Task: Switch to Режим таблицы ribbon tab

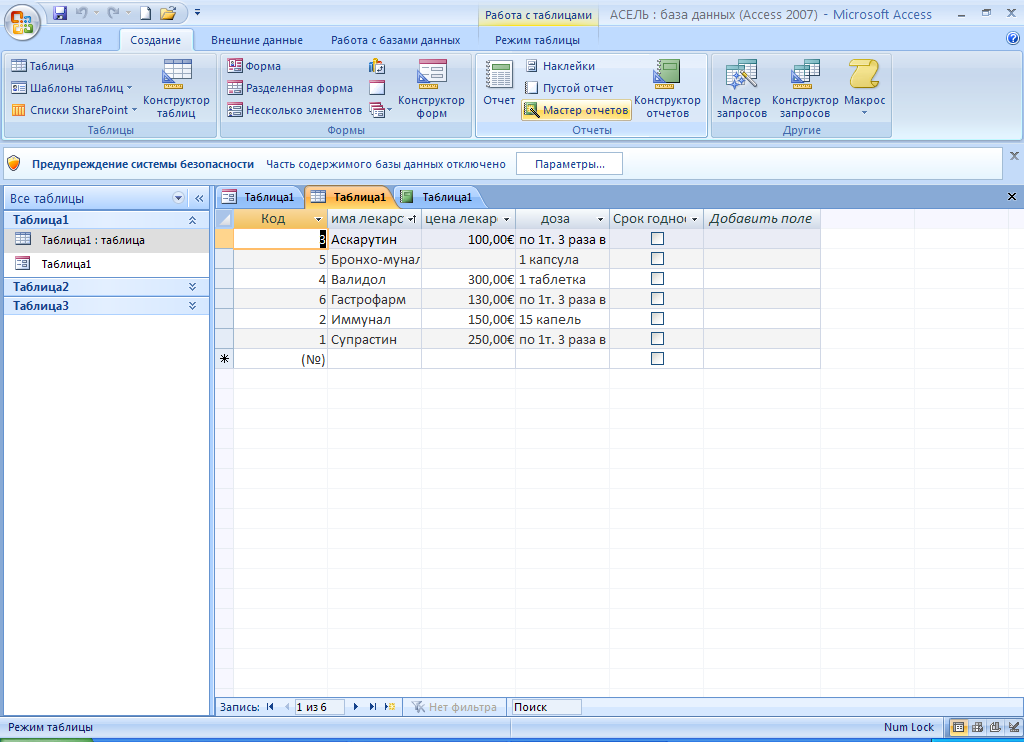Action: (x=537, y=40)
